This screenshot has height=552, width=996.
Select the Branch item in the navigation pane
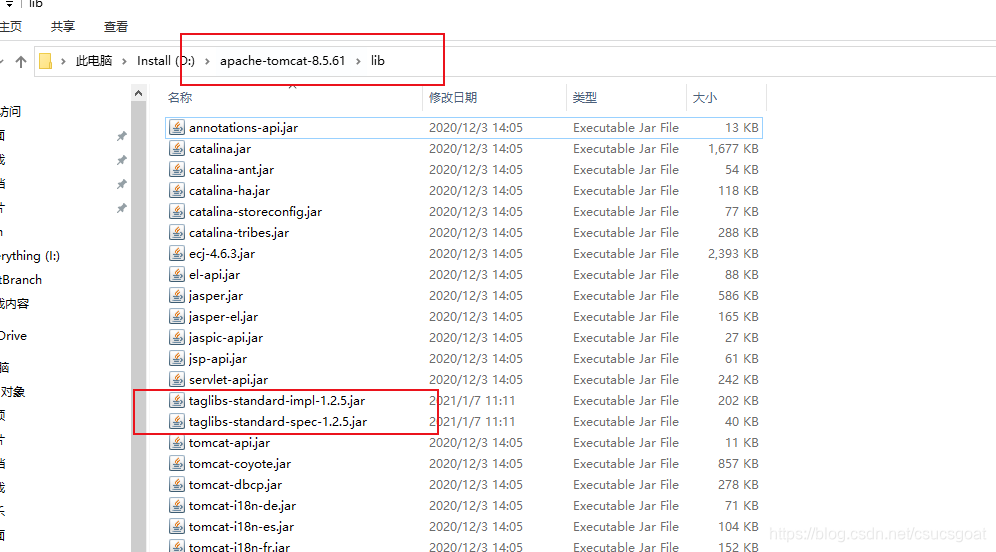21,280
